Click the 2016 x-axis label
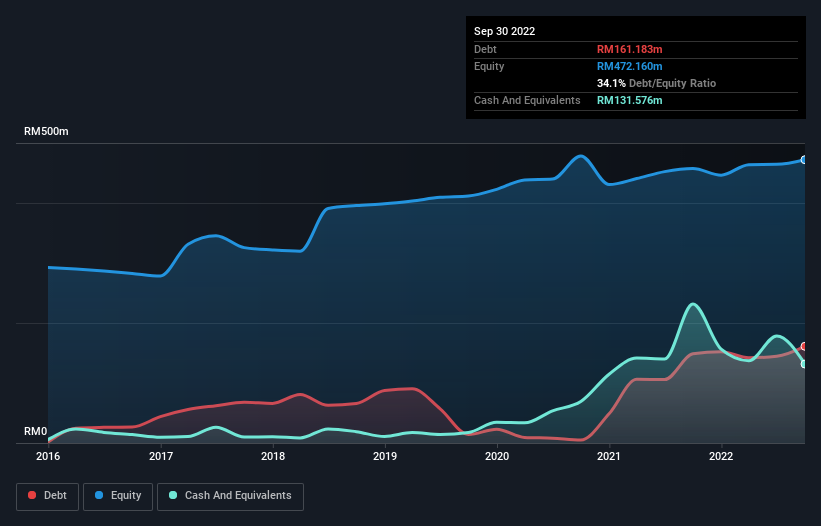The height and width of the screenshot is (526, 821). (48, 456)
